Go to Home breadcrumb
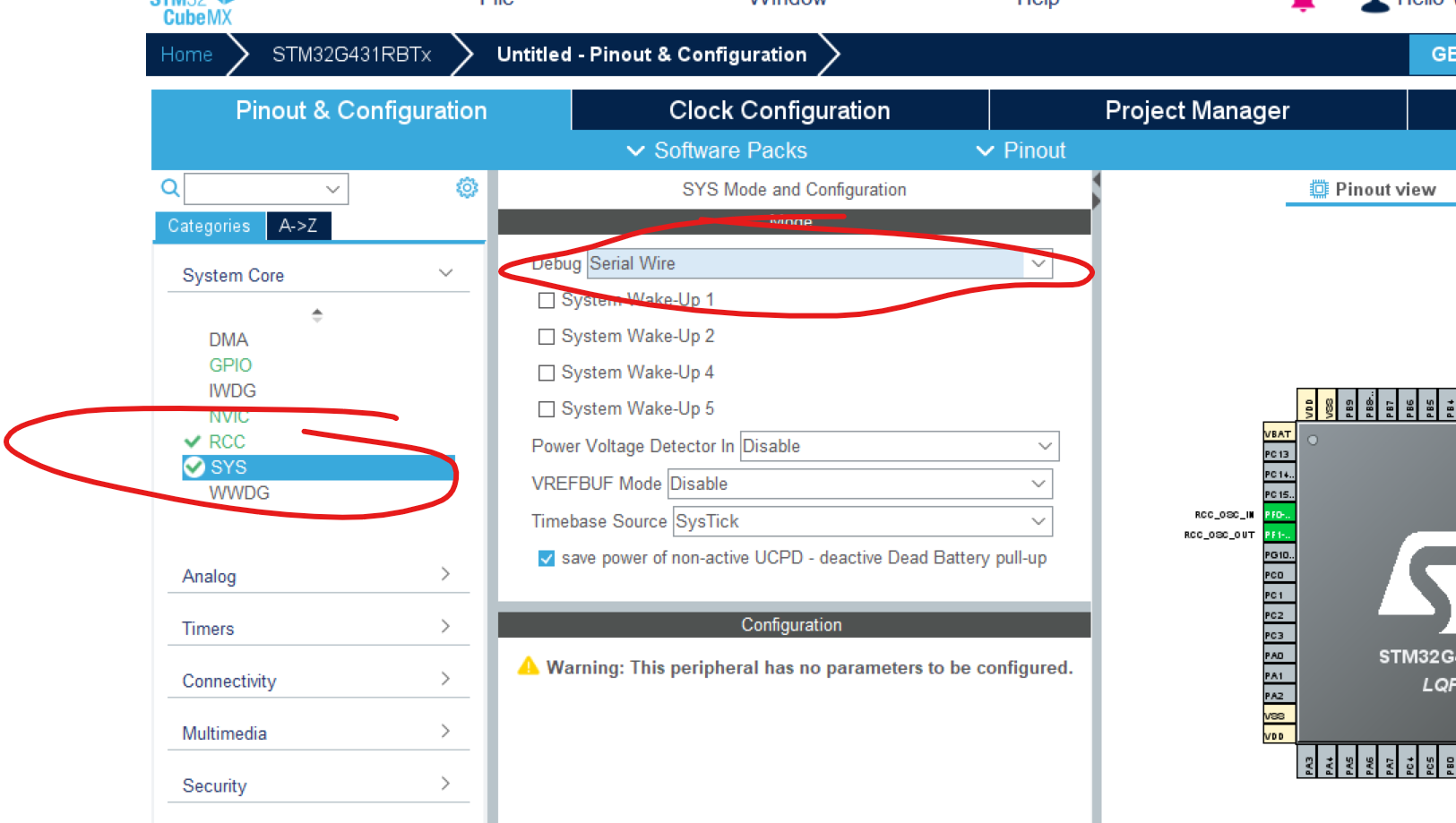Screen dimensions: 1456x823 coord(186,55)
